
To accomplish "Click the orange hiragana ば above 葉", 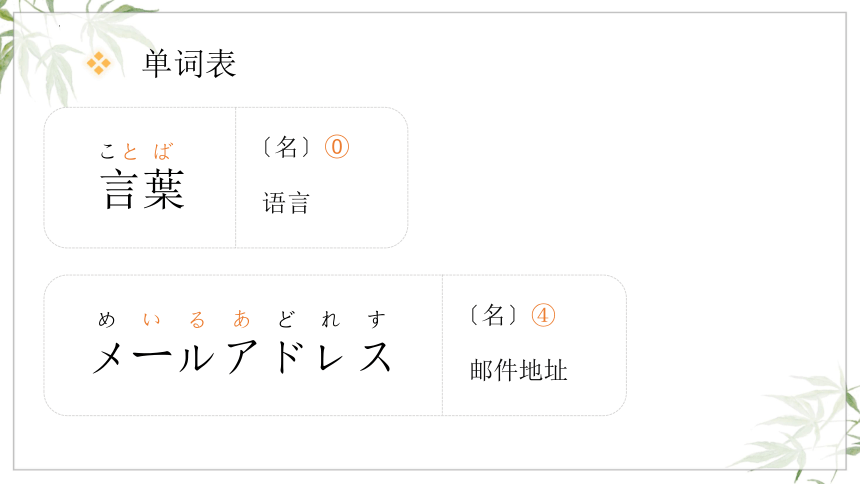I will [163, 151].
